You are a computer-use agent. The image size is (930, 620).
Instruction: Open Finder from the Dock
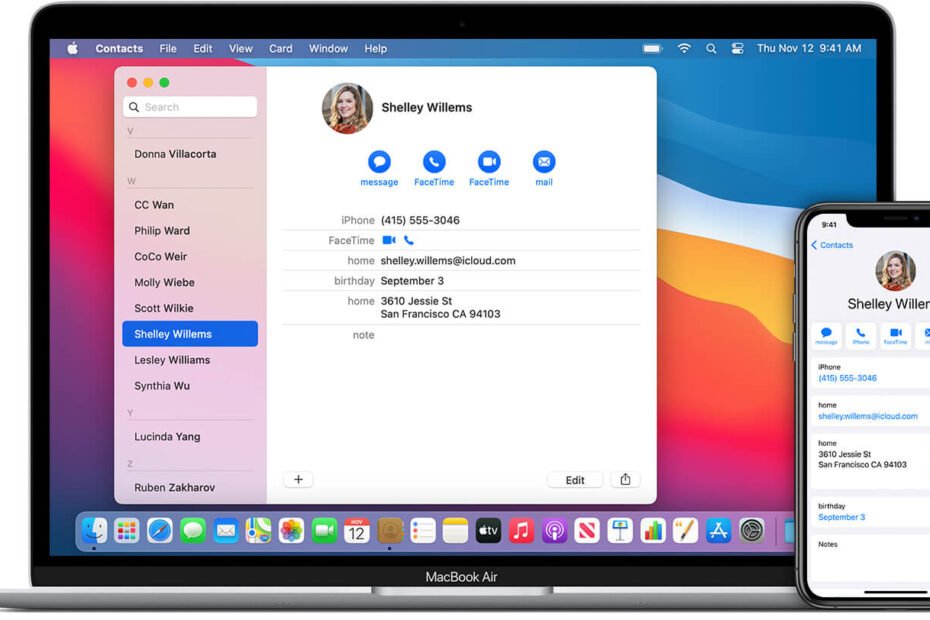click(94, 530)
